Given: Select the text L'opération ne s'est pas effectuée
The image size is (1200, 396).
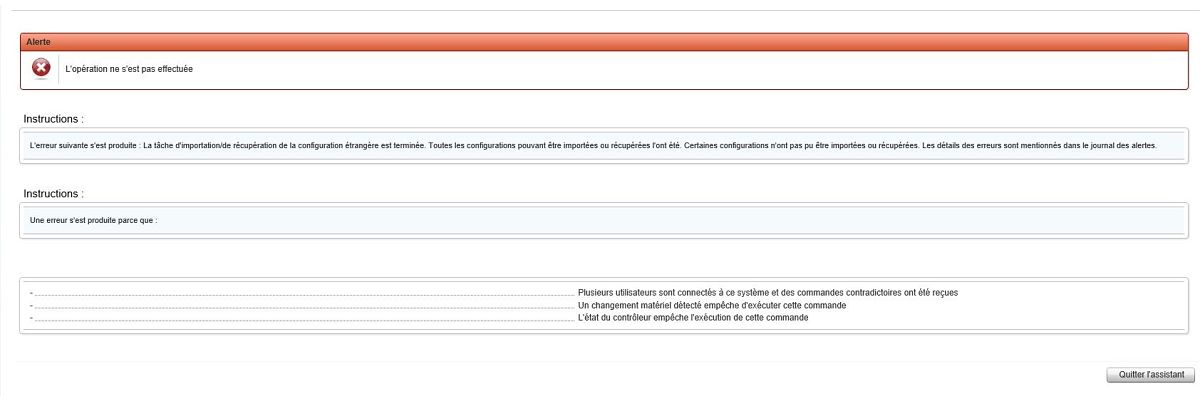Looking at the screenshot, I should (129, 70).
